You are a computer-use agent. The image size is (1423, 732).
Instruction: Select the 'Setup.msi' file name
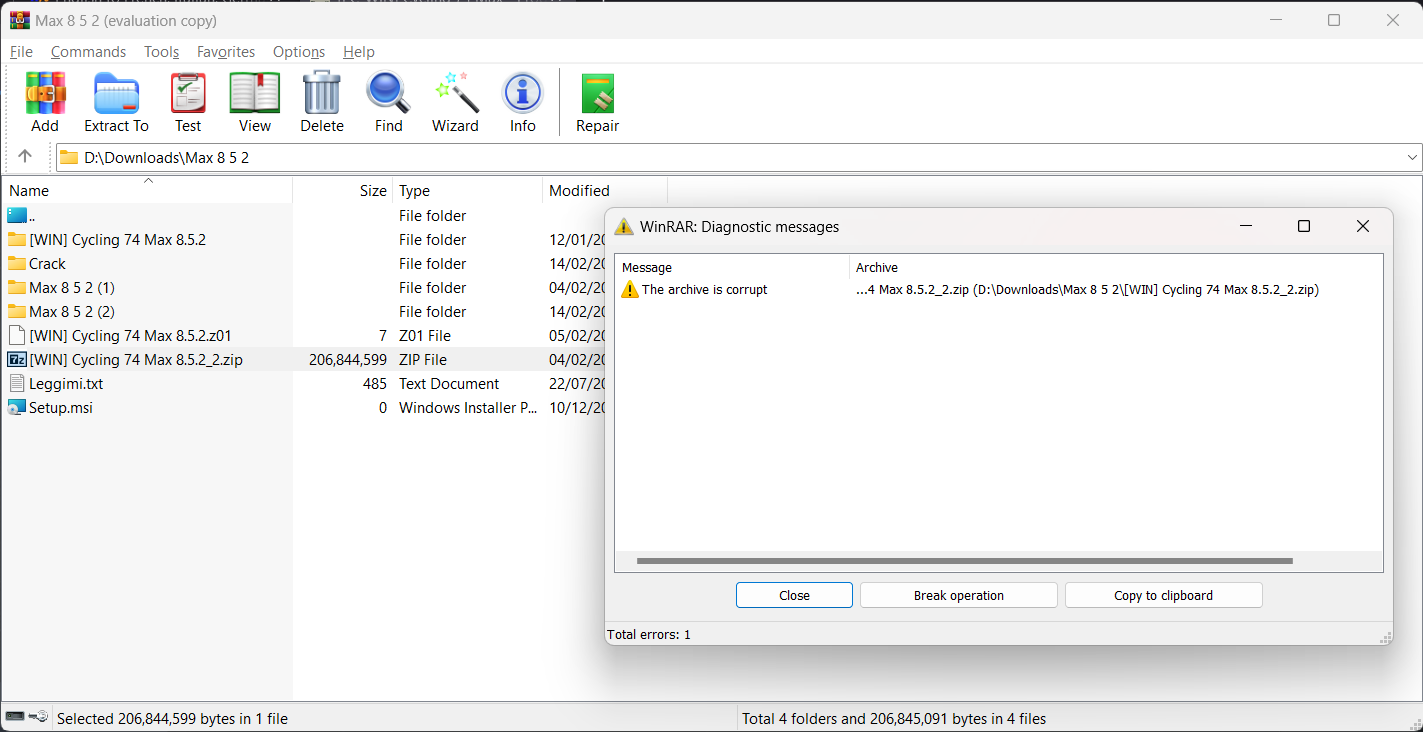(61, 407)
